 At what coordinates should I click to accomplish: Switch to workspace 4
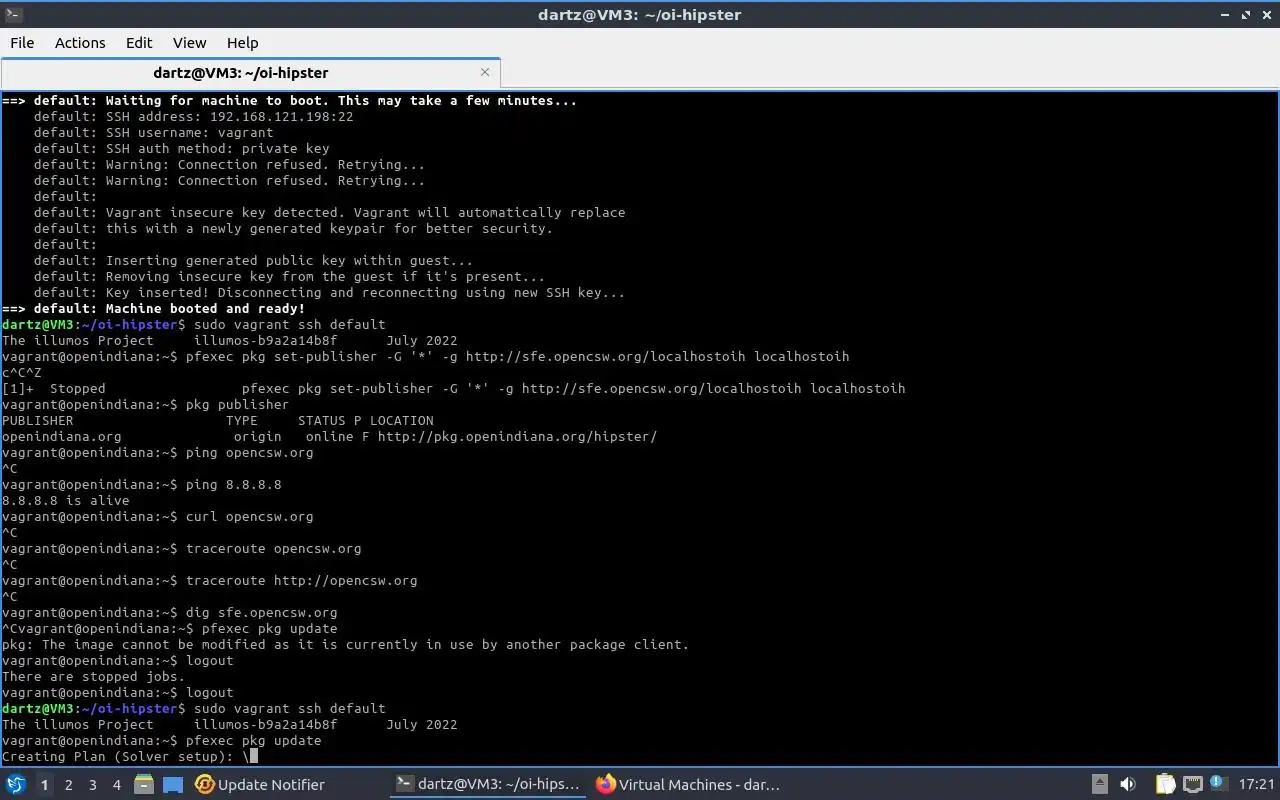point(116,785)
